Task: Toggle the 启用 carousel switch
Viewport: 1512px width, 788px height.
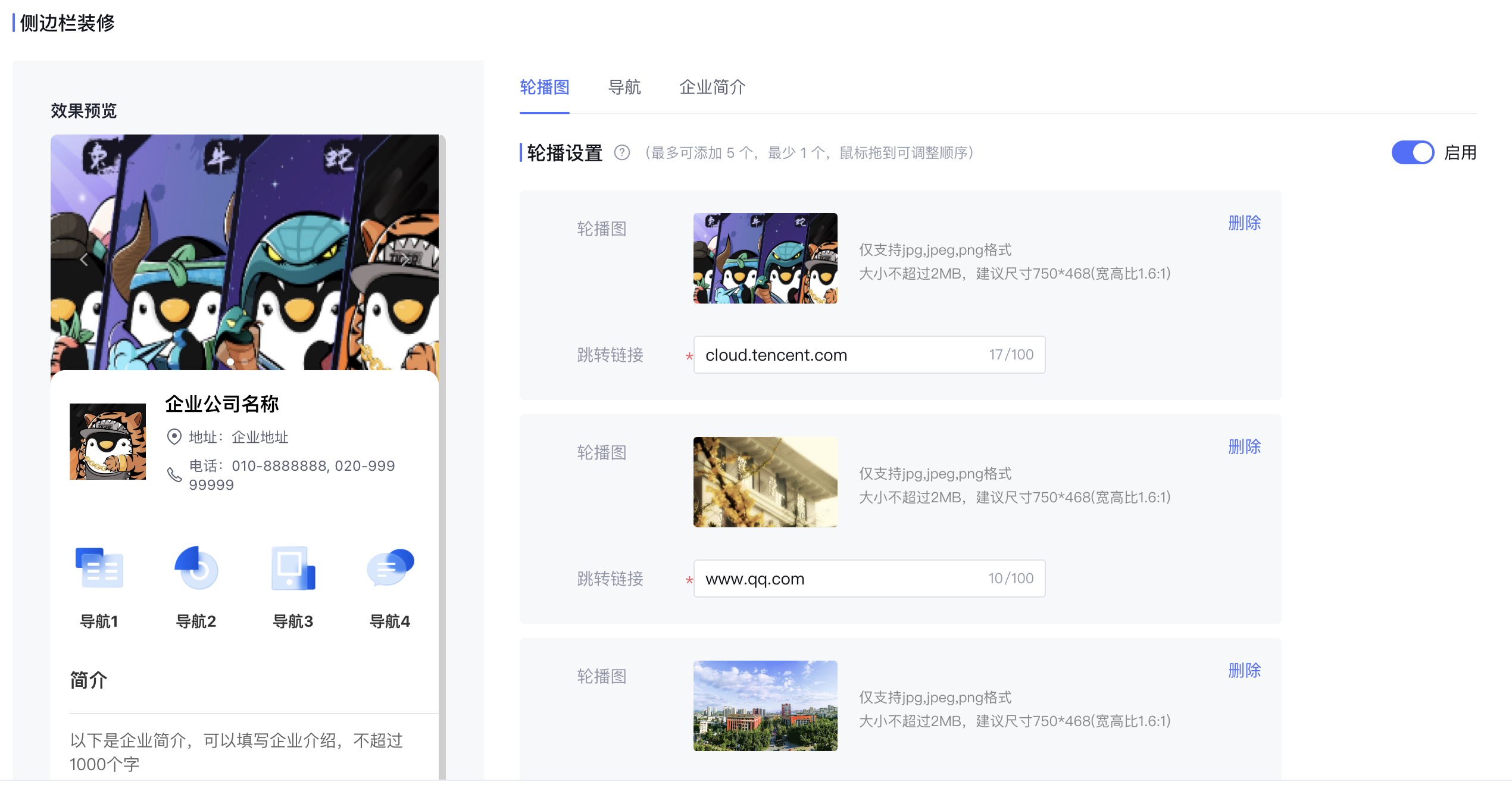Action: tap(1413, 153)
